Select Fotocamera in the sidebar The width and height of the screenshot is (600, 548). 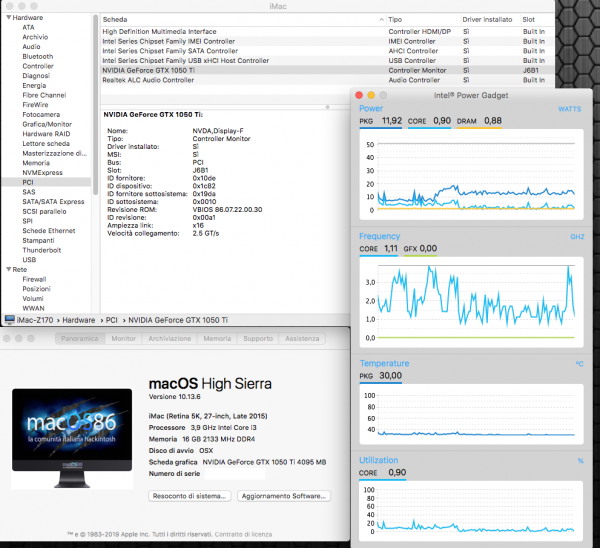(41, 114)
